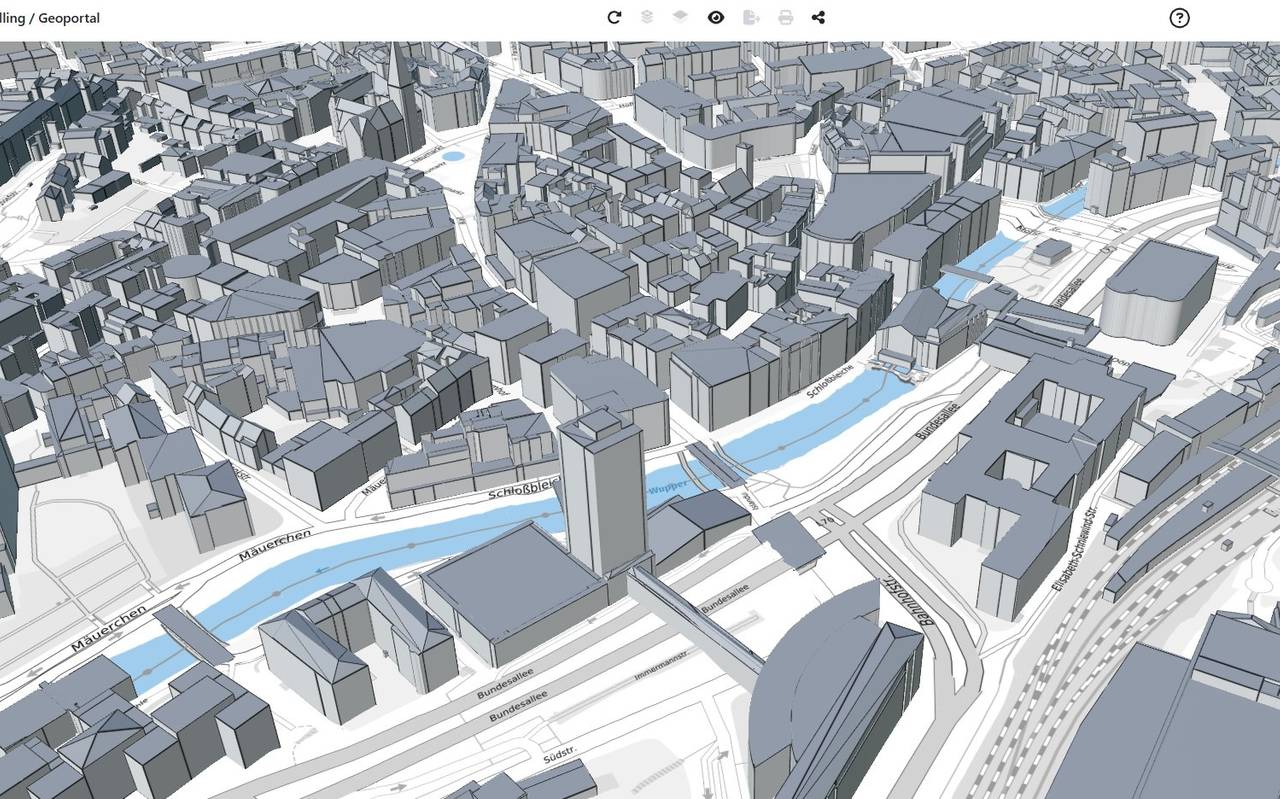
Task: Click the layers icon beside the eye icon
Action: pyautogui.click(x=680, y=17)
